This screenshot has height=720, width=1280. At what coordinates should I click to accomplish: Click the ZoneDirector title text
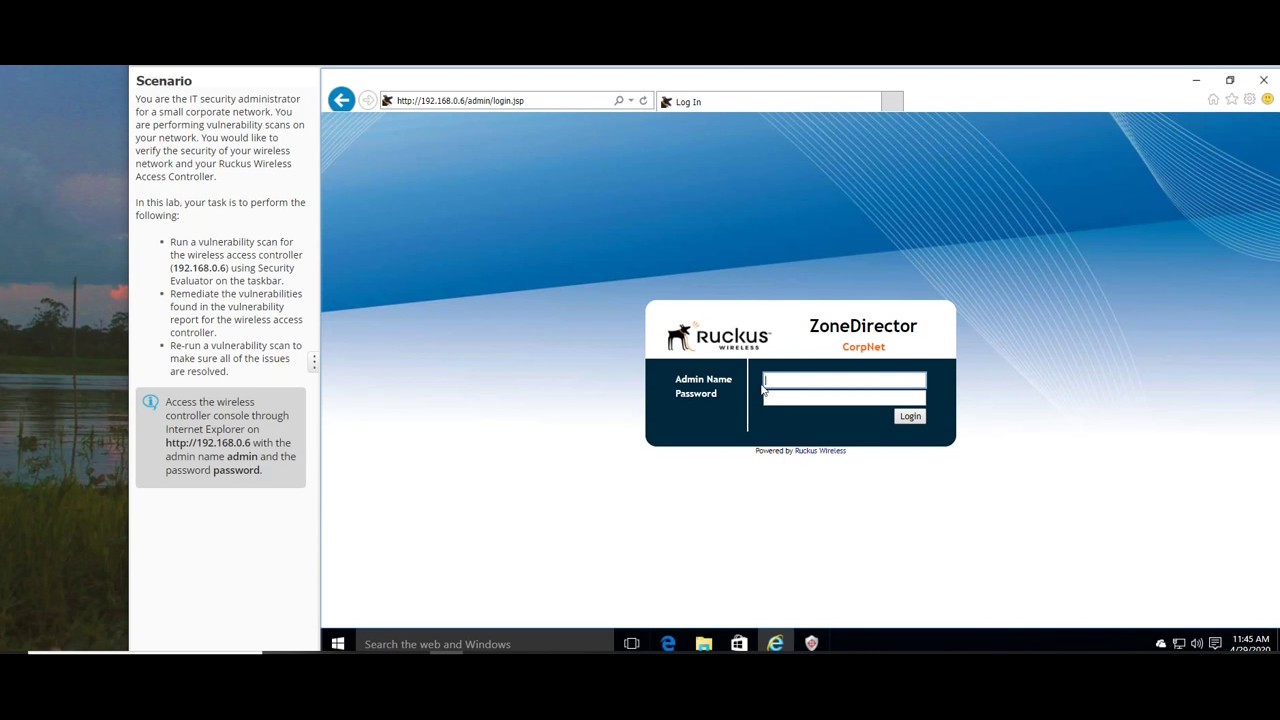click(863, 326)
